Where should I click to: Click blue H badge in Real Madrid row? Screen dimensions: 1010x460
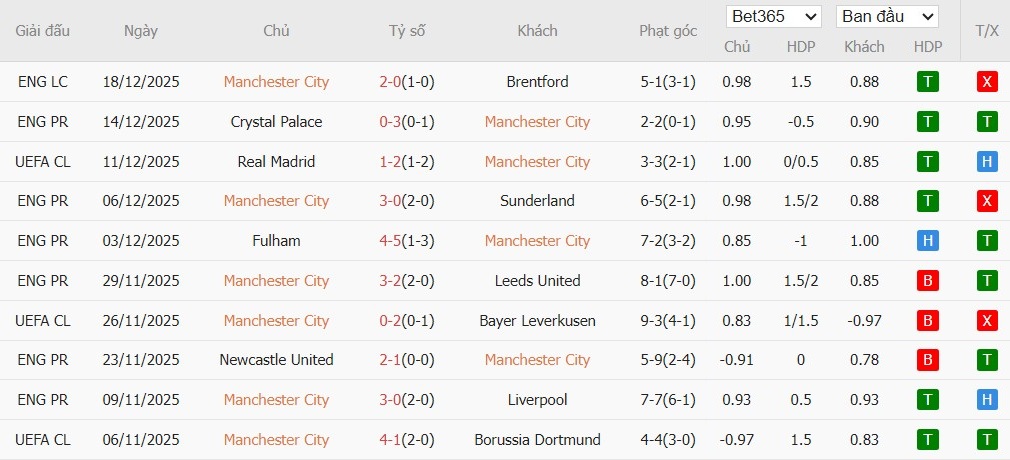click(987, 161)
